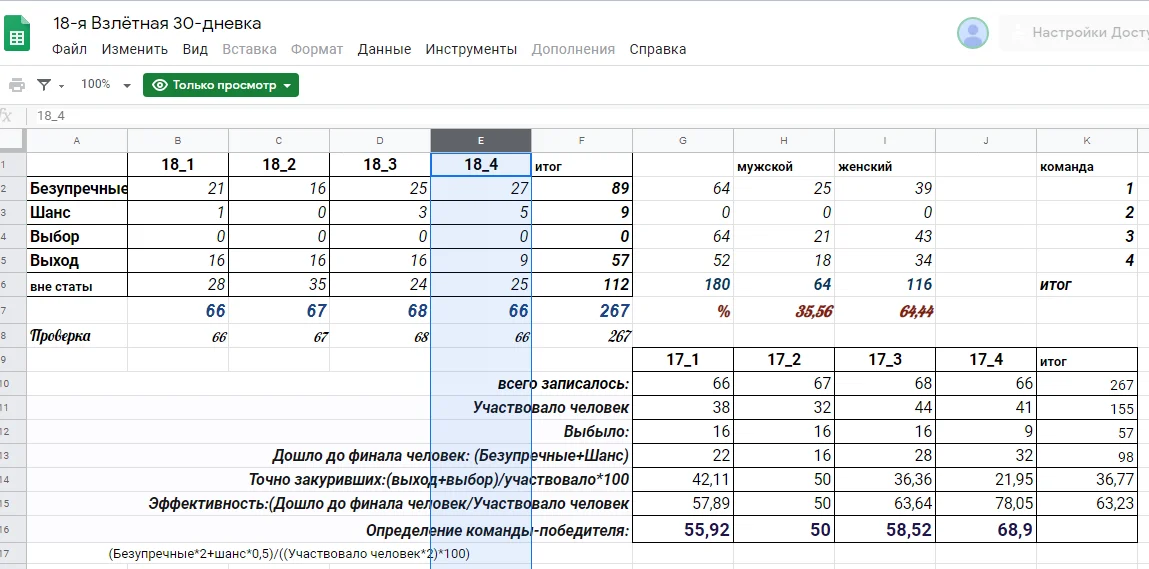Viewport: 1149px width, 569px height.
Task: Open the Данные menu
Action: coord(384,49)
